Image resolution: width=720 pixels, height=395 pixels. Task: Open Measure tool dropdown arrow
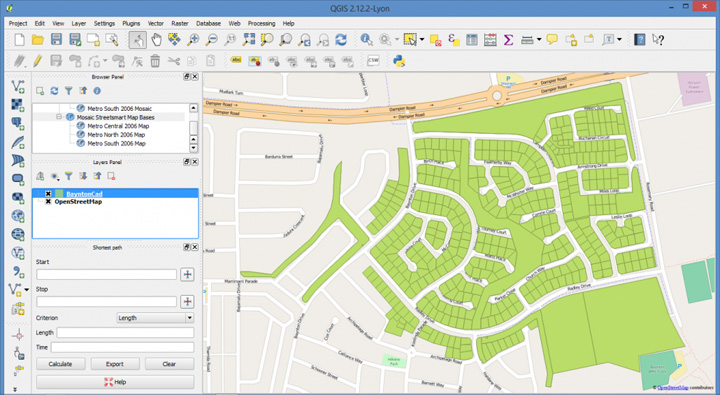pos(539,40)
